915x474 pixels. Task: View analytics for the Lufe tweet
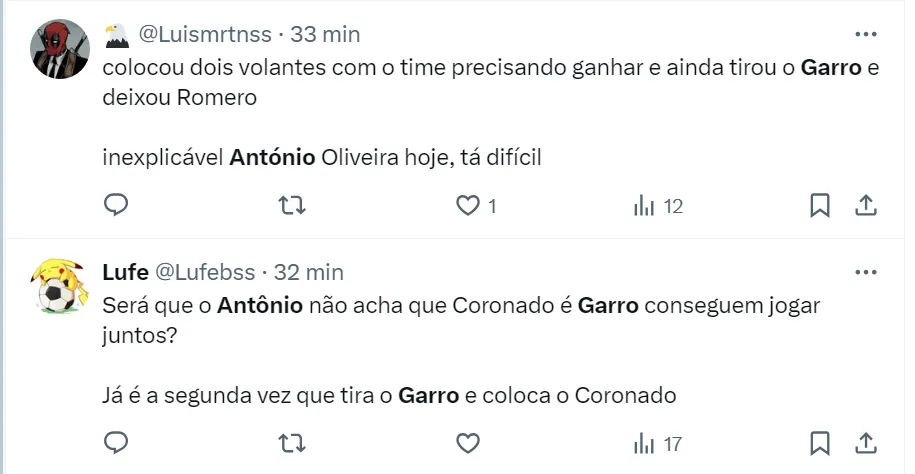coord(645,443)
